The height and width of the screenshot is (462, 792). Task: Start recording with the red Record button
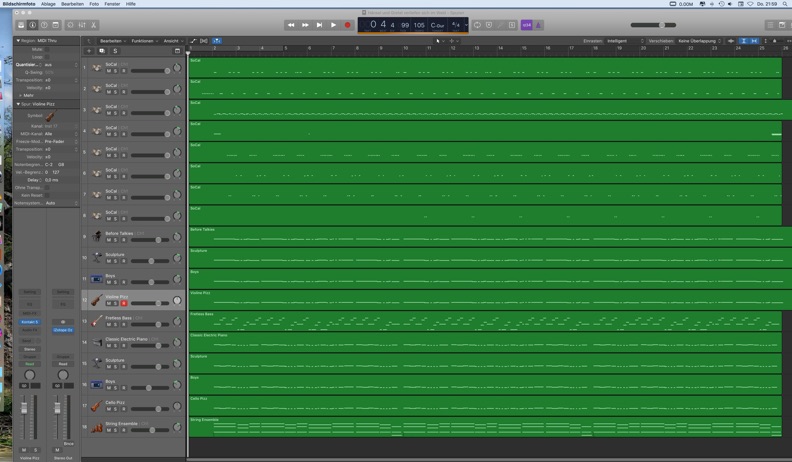(x=348, y=25)
